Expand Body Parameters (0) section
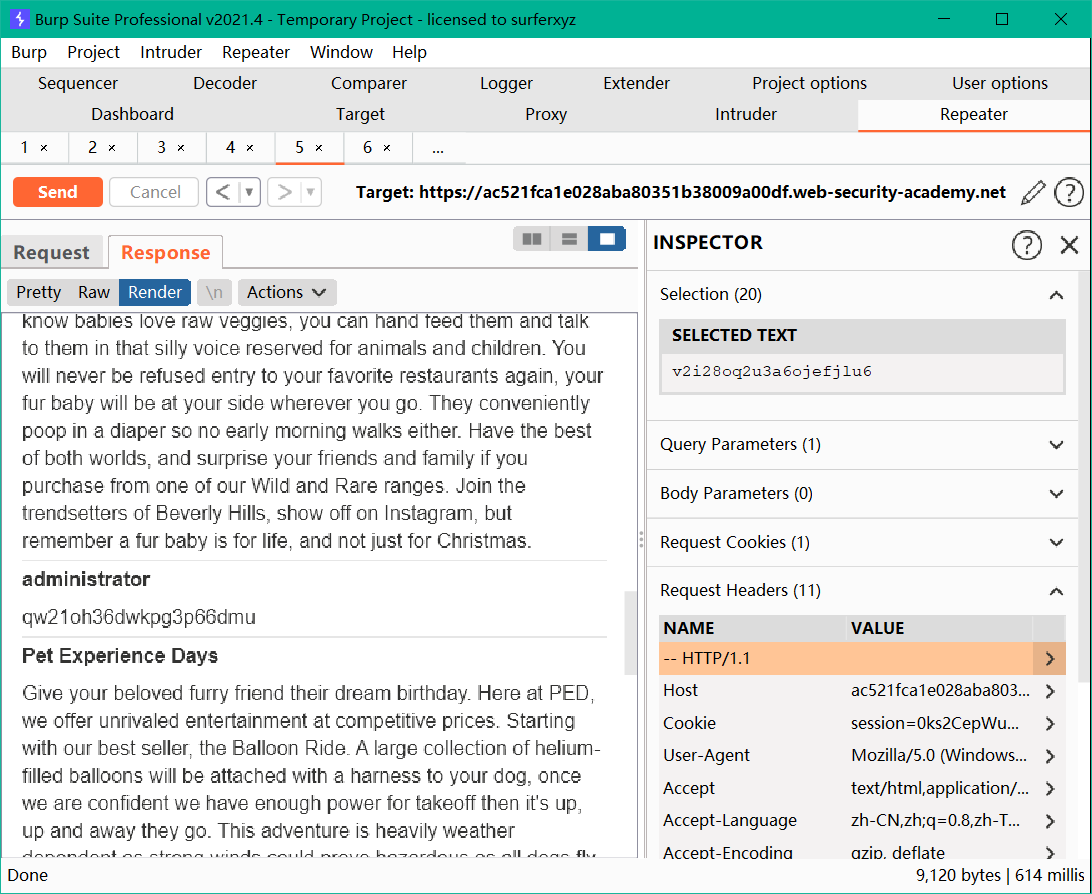Image resolution: width=1092 pixels, height=894 pixels. 1056,494
